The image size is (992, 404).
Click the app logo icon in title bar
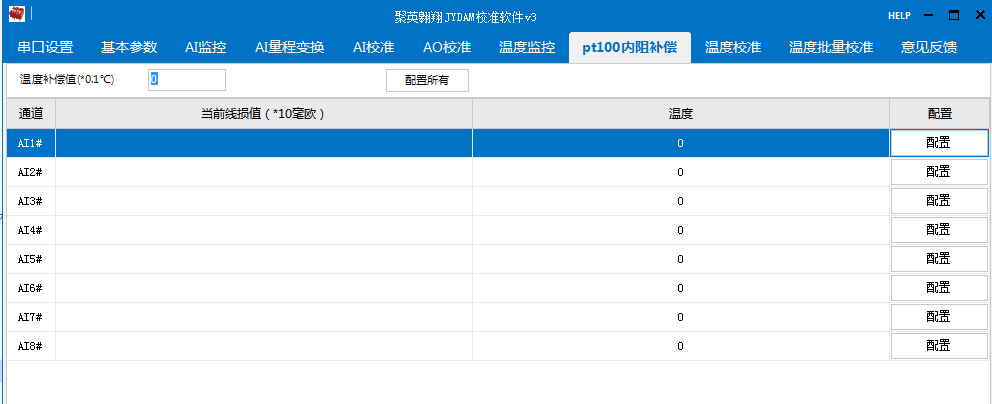coord(16,15)
